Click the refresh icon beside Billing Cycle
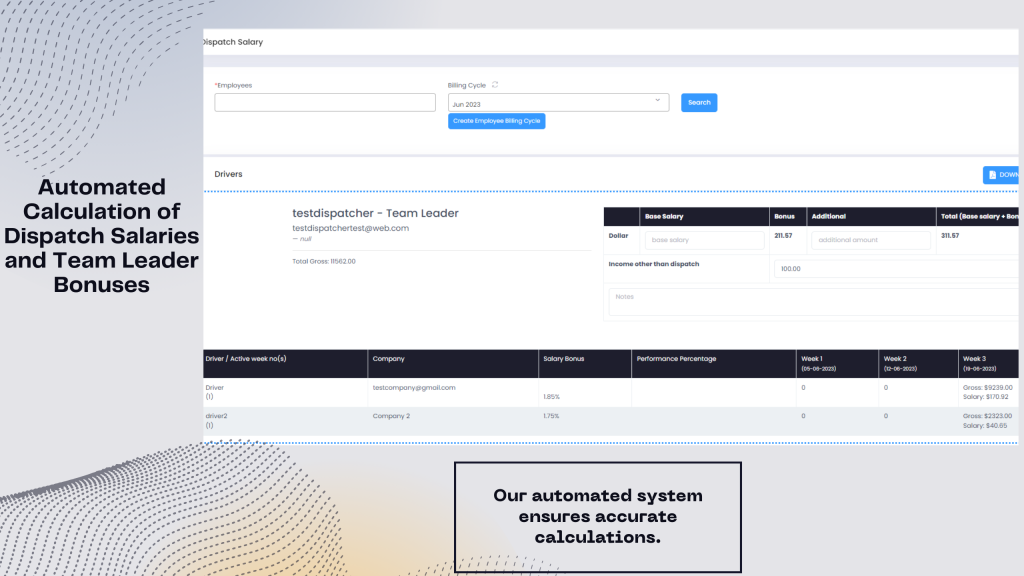This screenshot has width=1024, height=576. (495, 85)
